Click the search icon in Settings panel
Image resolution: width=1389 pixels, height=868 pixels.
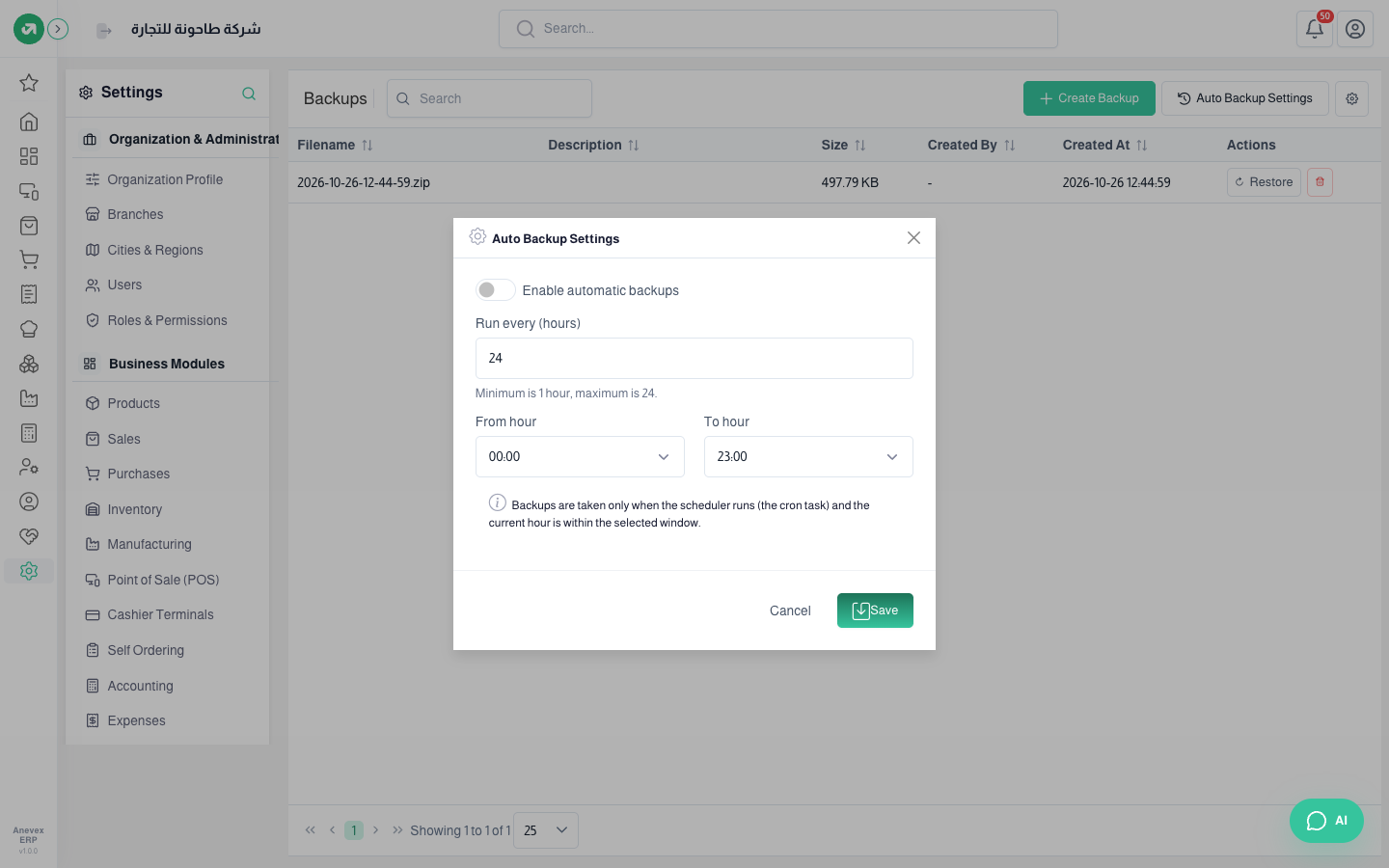pos(249,94)
